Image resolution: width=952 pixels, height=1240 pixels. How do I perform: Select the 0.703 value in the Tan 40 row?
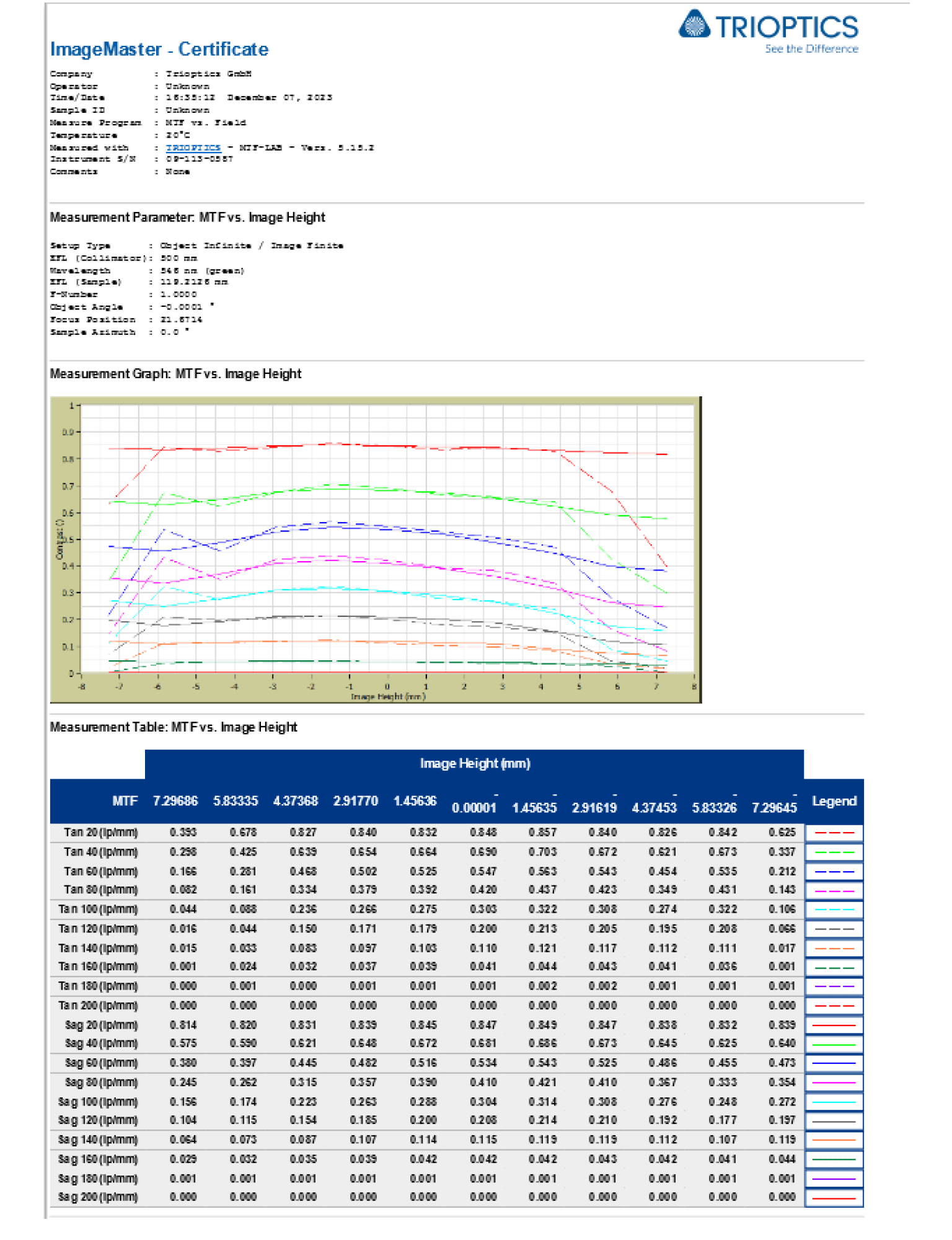[x=543, y=852]
